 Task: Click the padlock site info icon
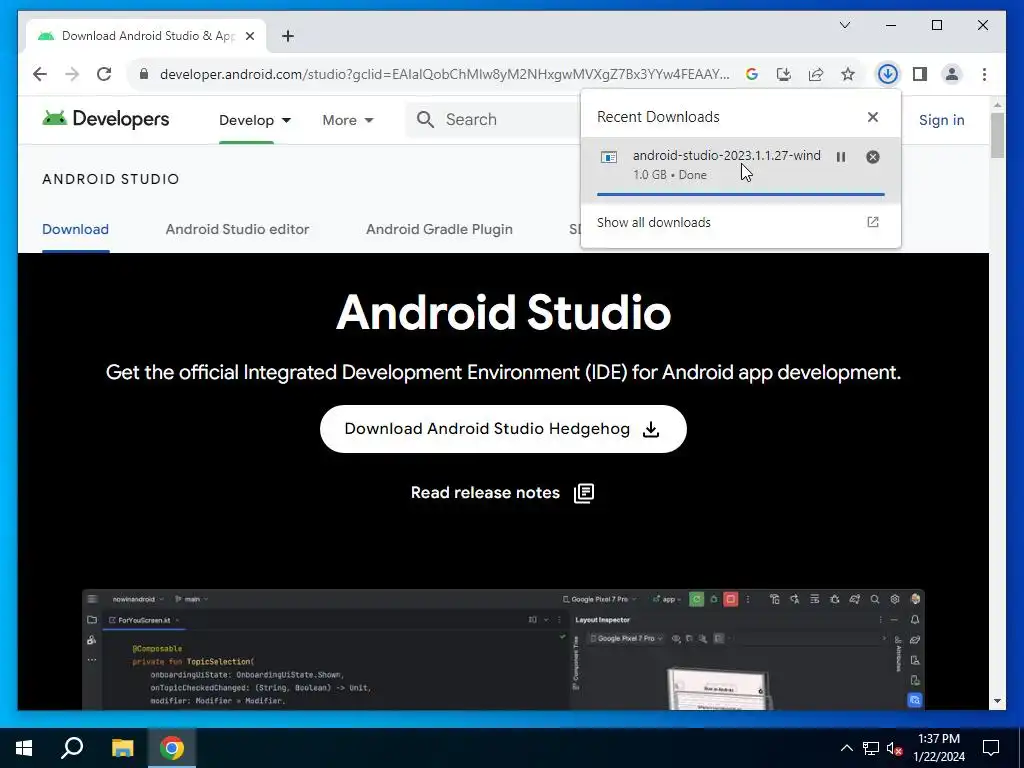144,74
